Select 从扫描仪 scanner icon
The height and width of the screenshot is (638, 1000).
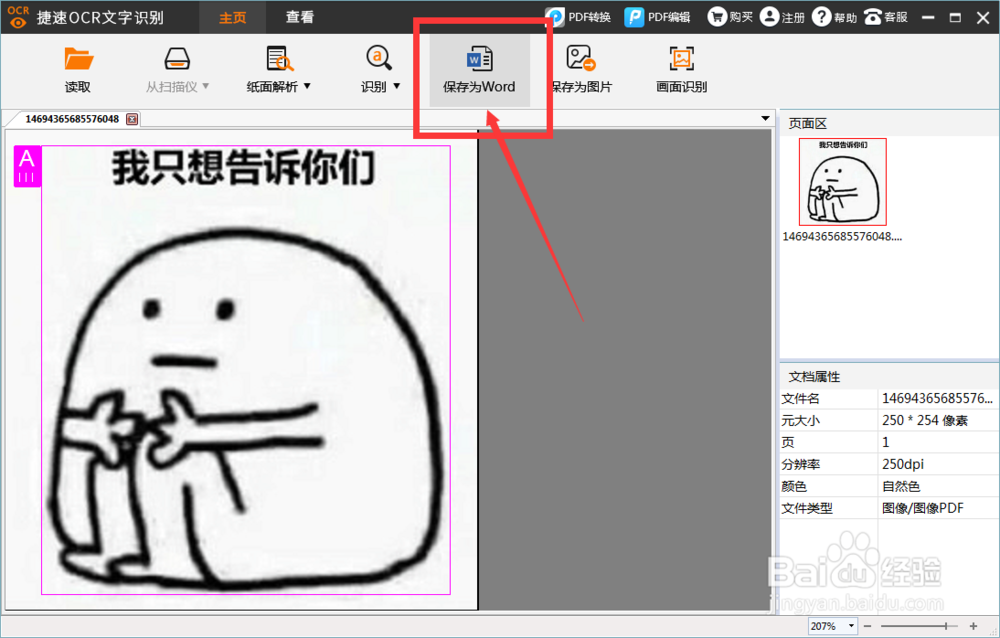(x=177, y=59)
